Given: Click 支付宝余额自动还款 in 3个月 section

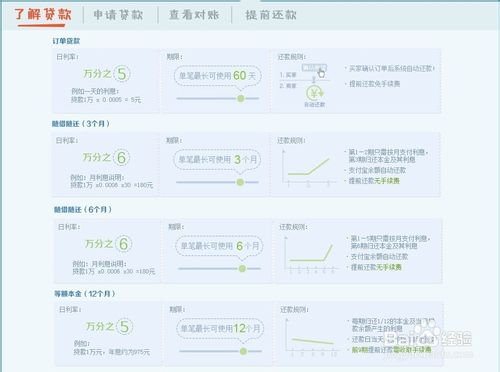Looking at the screenshot, I should pos(377,171).
